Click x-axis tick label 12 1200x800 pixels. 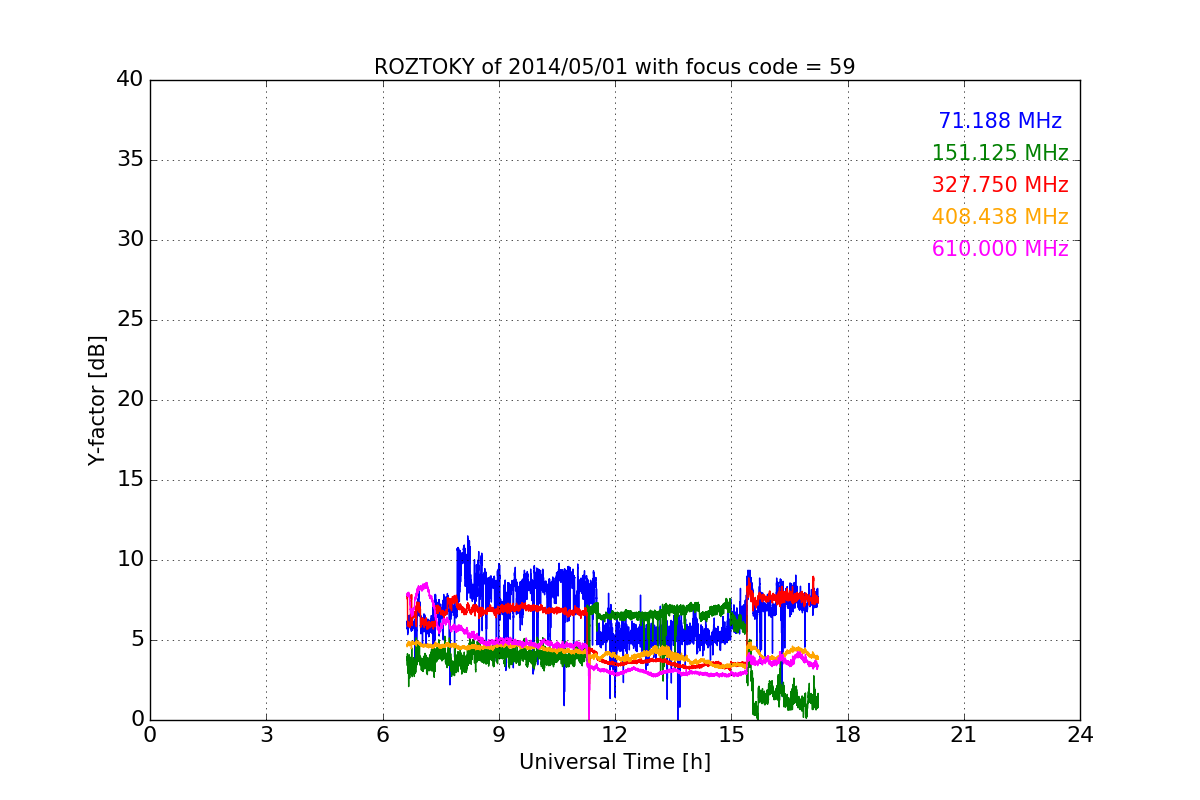[x=615, y=735]
